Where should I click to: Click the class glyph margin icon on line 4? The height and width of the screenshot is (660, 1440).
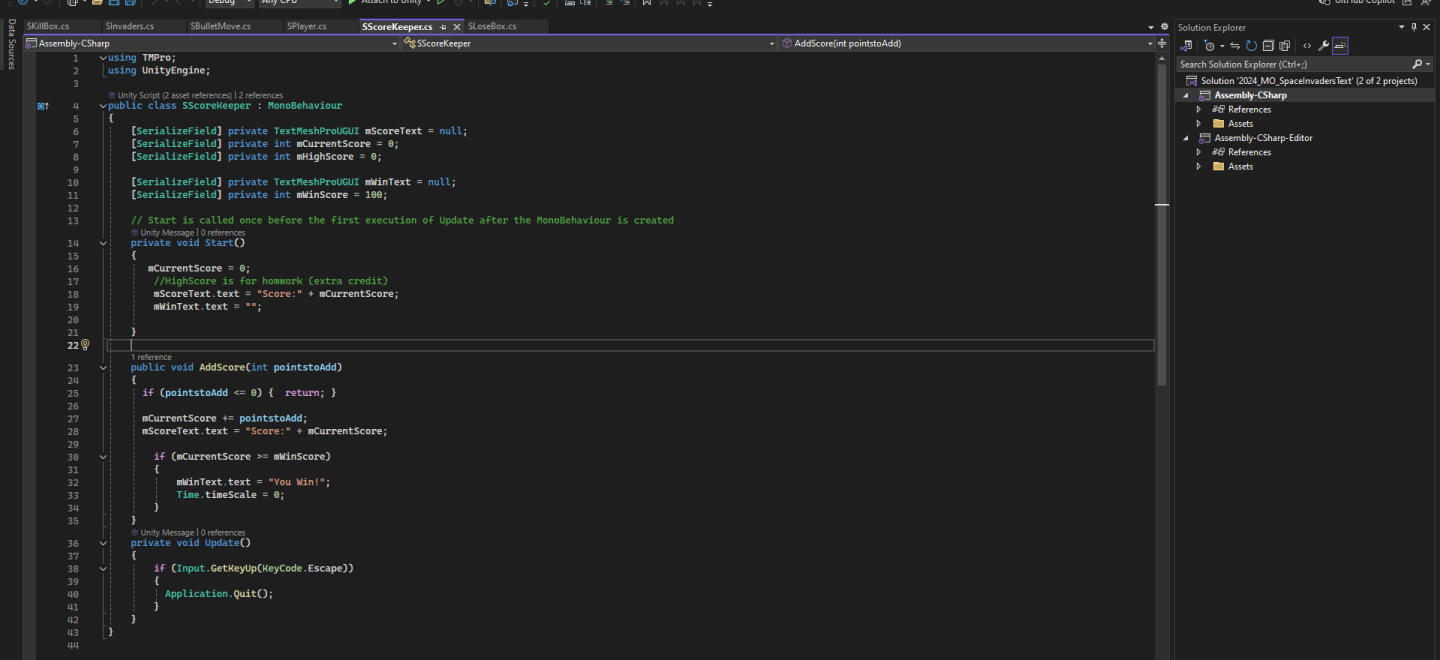pos(43,105)
